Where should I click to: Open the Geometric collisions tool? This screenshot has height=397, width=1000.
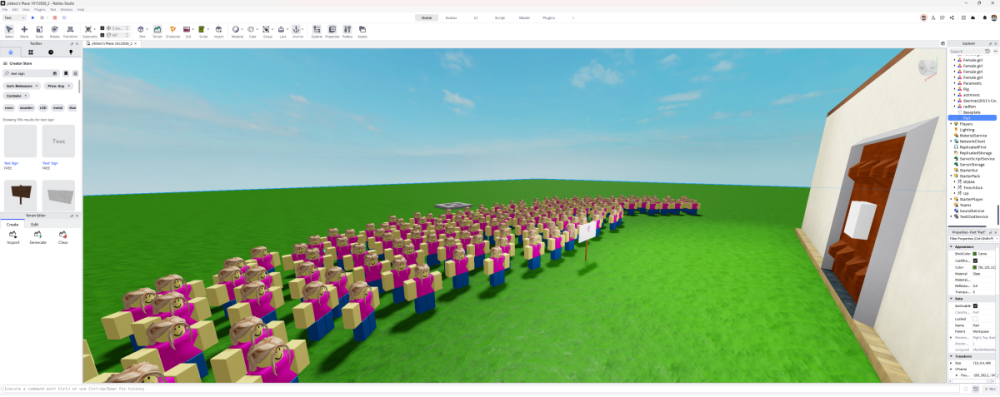89,31
